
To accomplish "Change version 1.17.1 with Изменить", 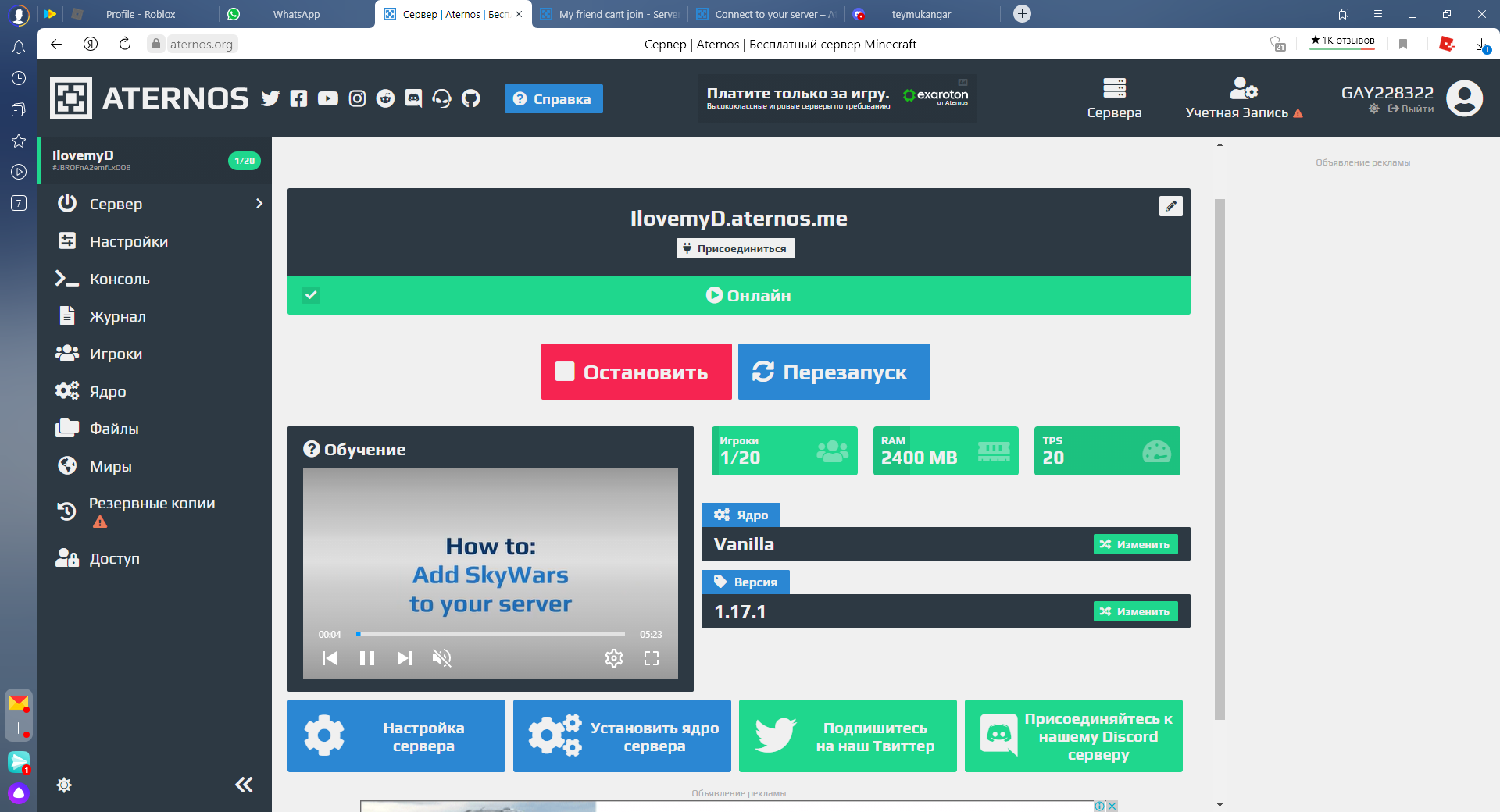I will pos(1136,611).
